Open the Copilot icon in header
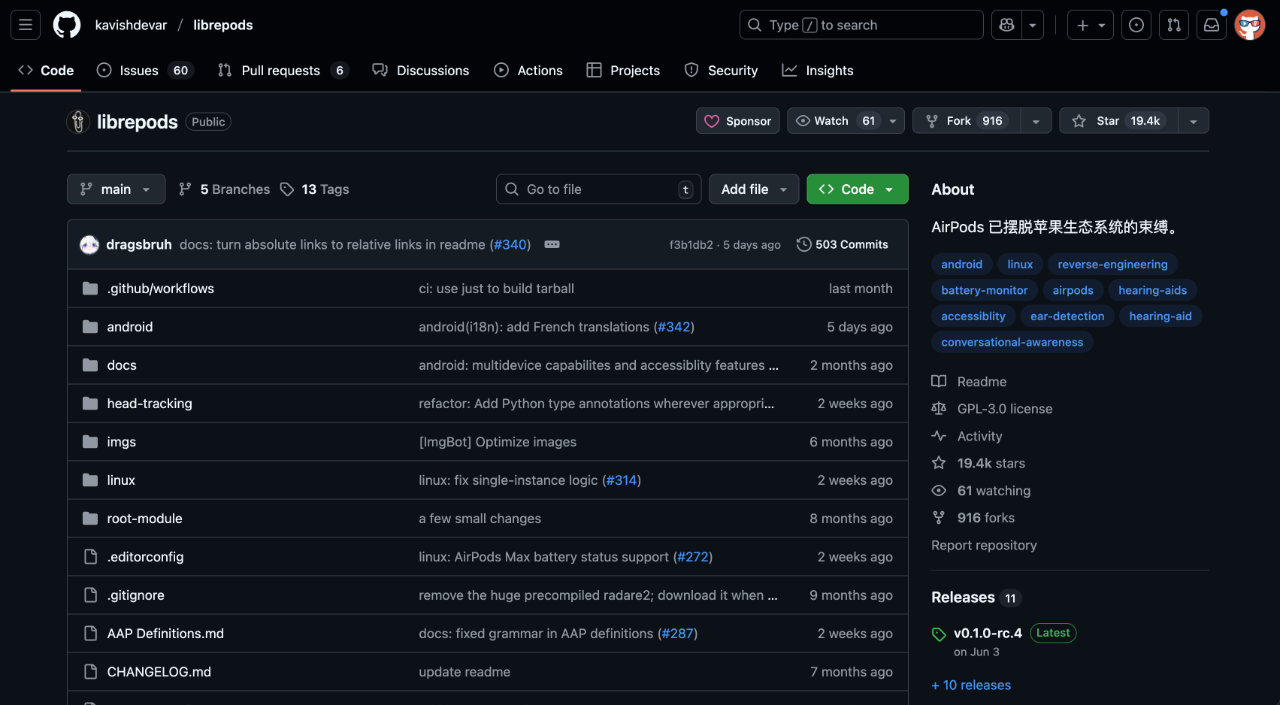The width and height of the screenshot is (1280, 705). [1005, 25]
